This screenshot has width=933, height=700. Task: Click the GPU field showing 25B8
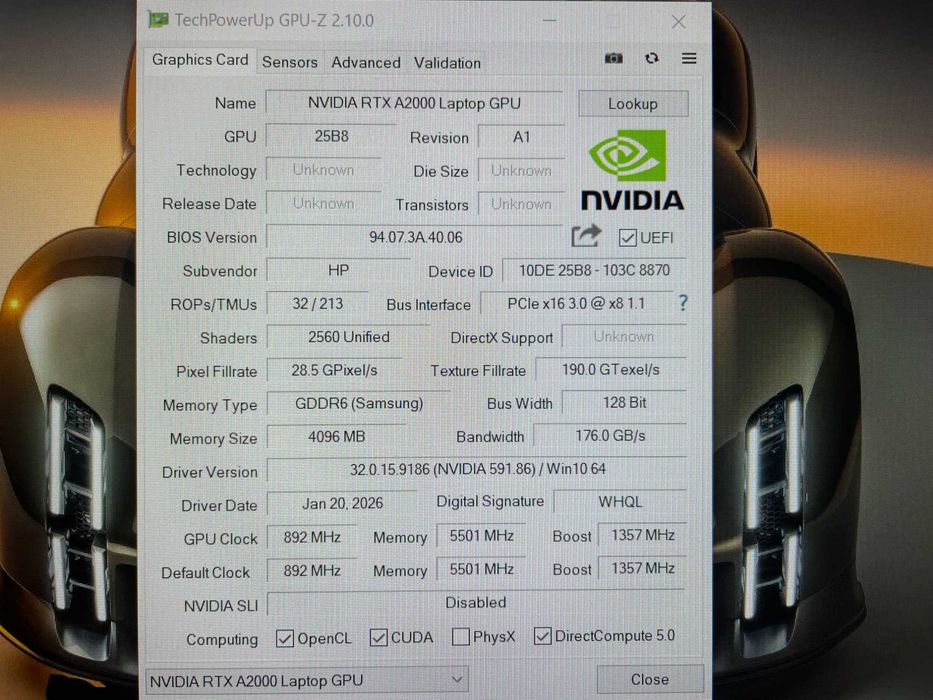[331, 136]
